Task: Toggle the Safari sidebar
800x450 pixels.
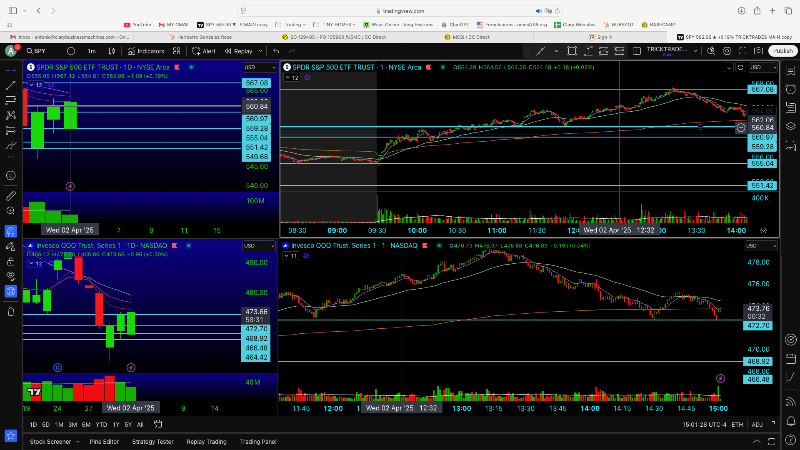Action: point(13,11)
